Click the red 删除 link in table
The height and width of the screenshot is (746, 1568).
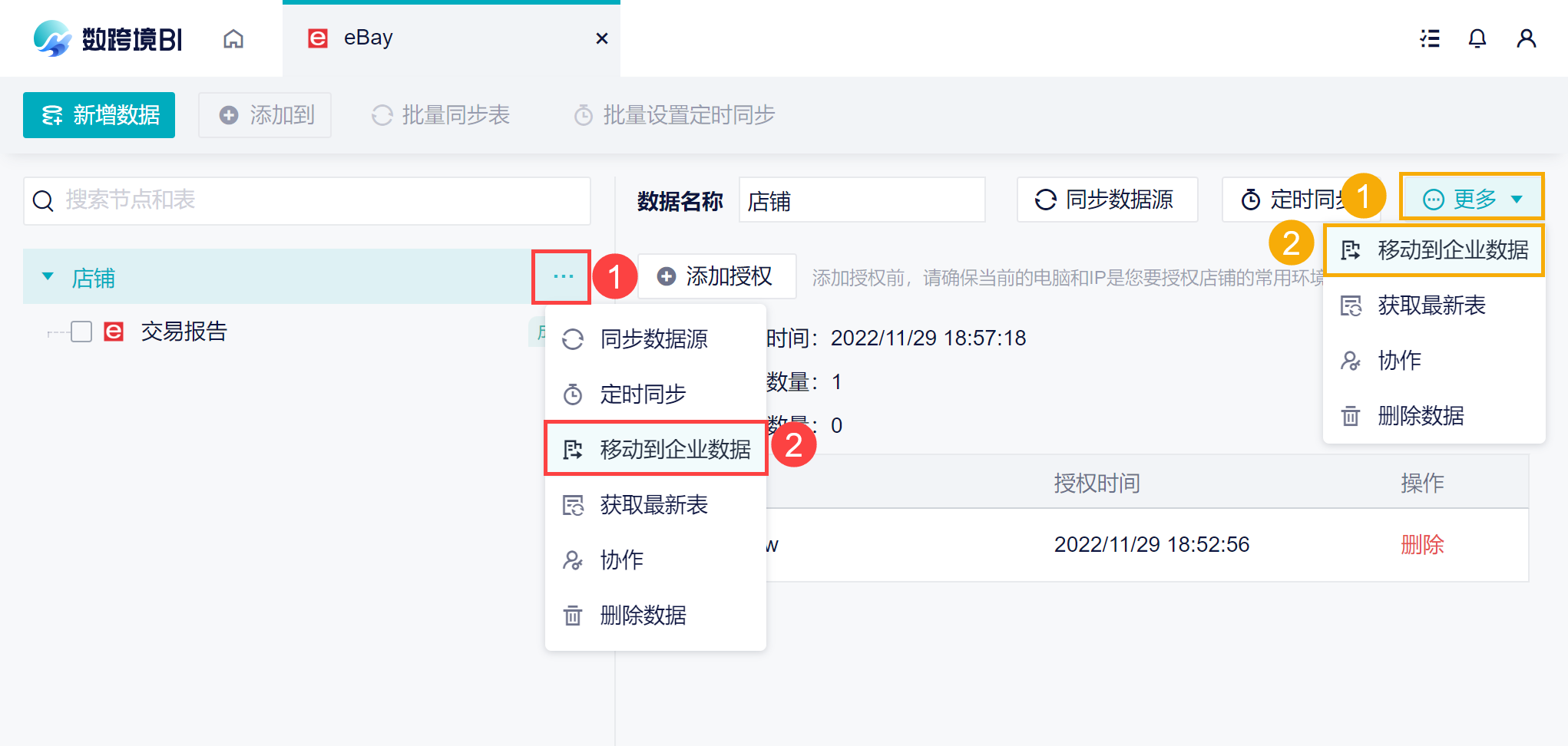tap(1422, 544)
